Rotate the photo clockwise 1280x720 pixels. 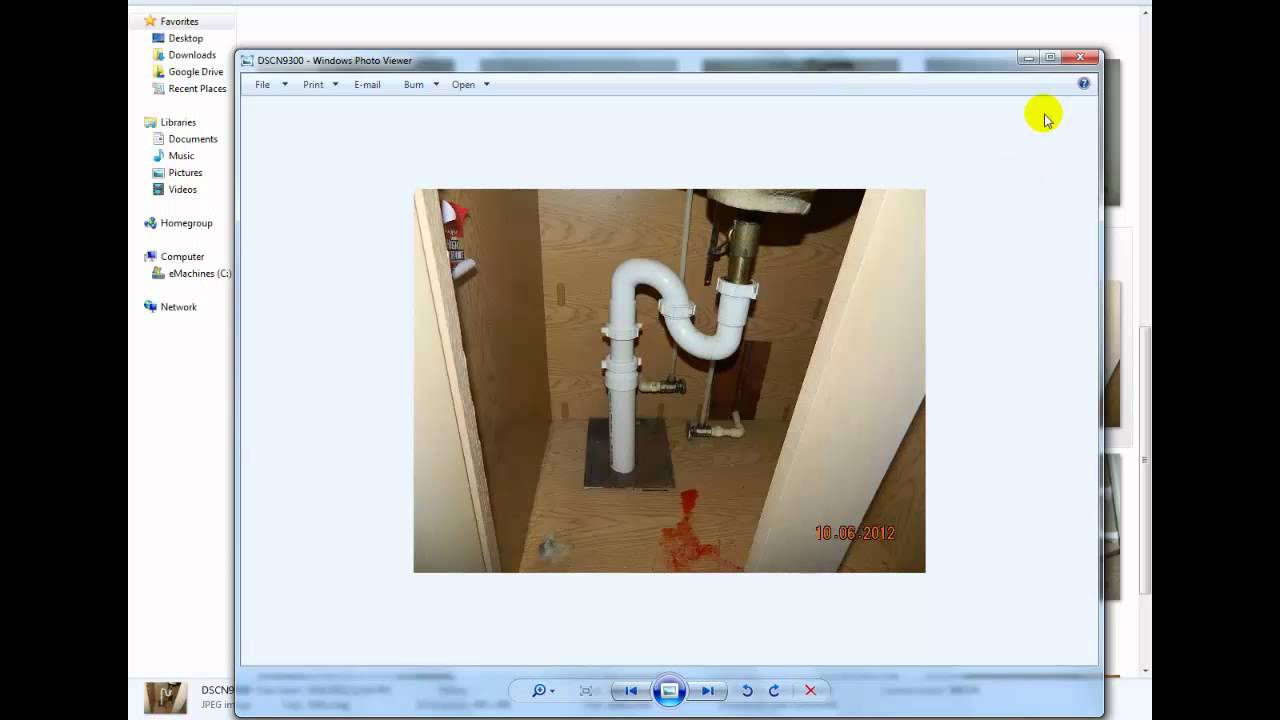(x=774, y=690)
